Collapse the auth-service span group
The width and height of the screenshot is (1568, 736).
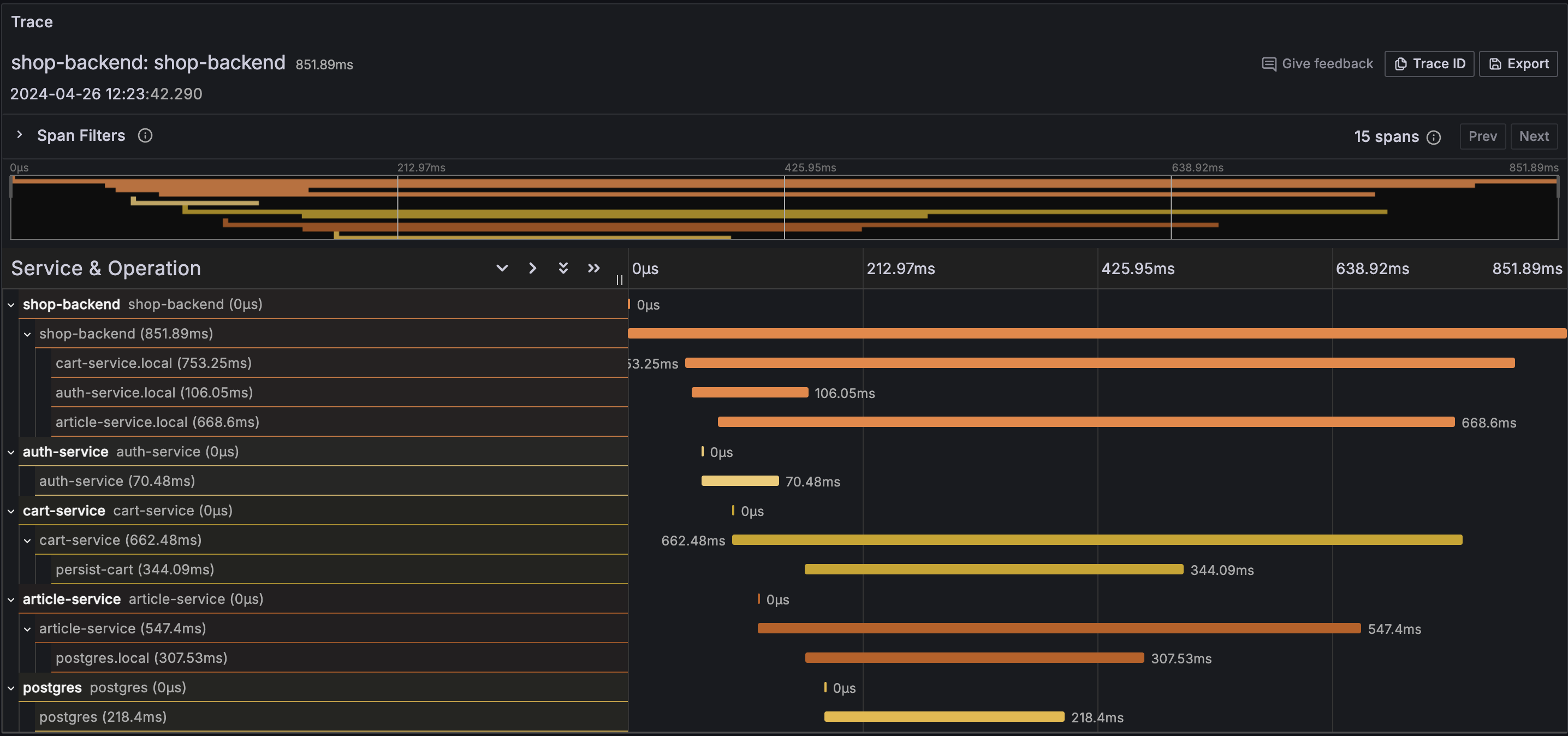point(10,452)
